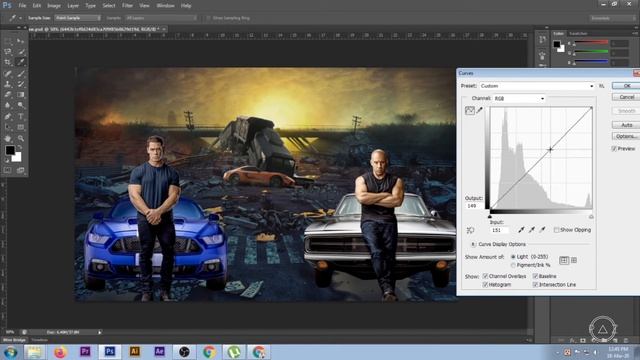
Task: Open Sample Size dropdown in options bar
Action: pyautogui.click(x=78, y=18)
